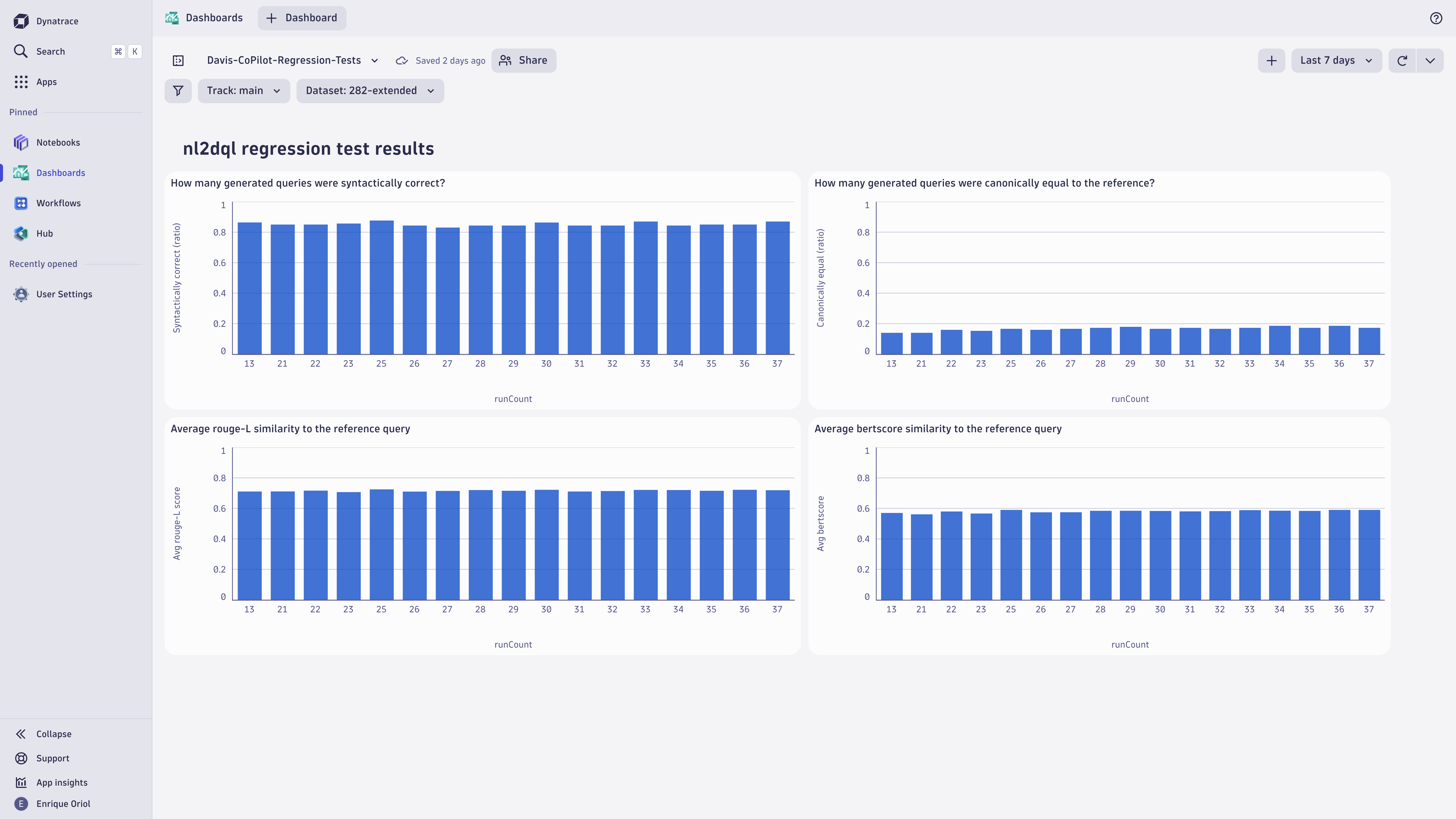This screenshot has width=1456, height=819.
Task: Expand the Track: main dropdown
Action: 244,90
